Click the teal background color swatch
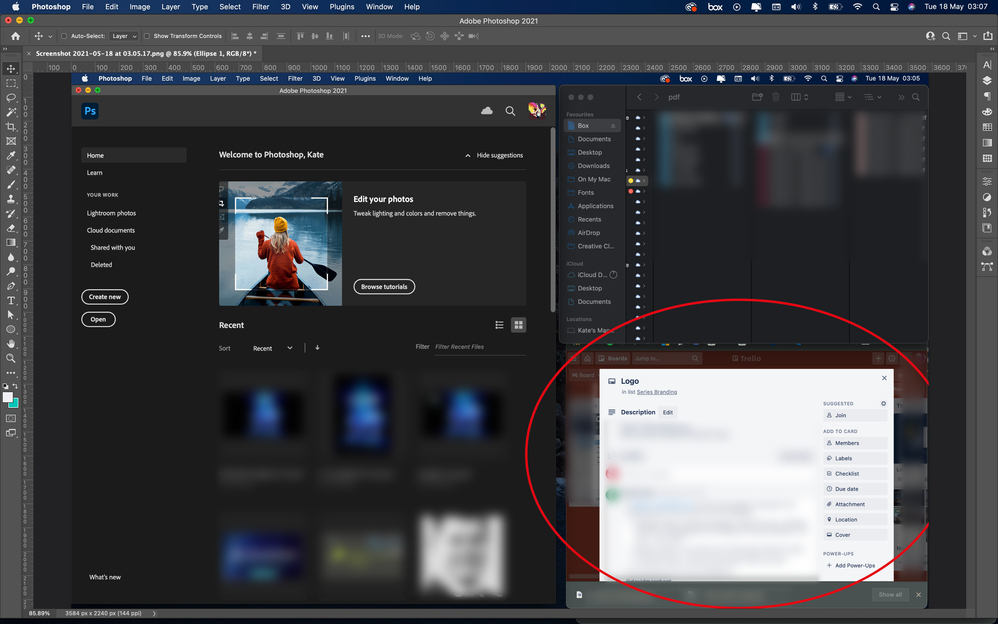This screenshot has width=998, height=624. pos(15,404)
